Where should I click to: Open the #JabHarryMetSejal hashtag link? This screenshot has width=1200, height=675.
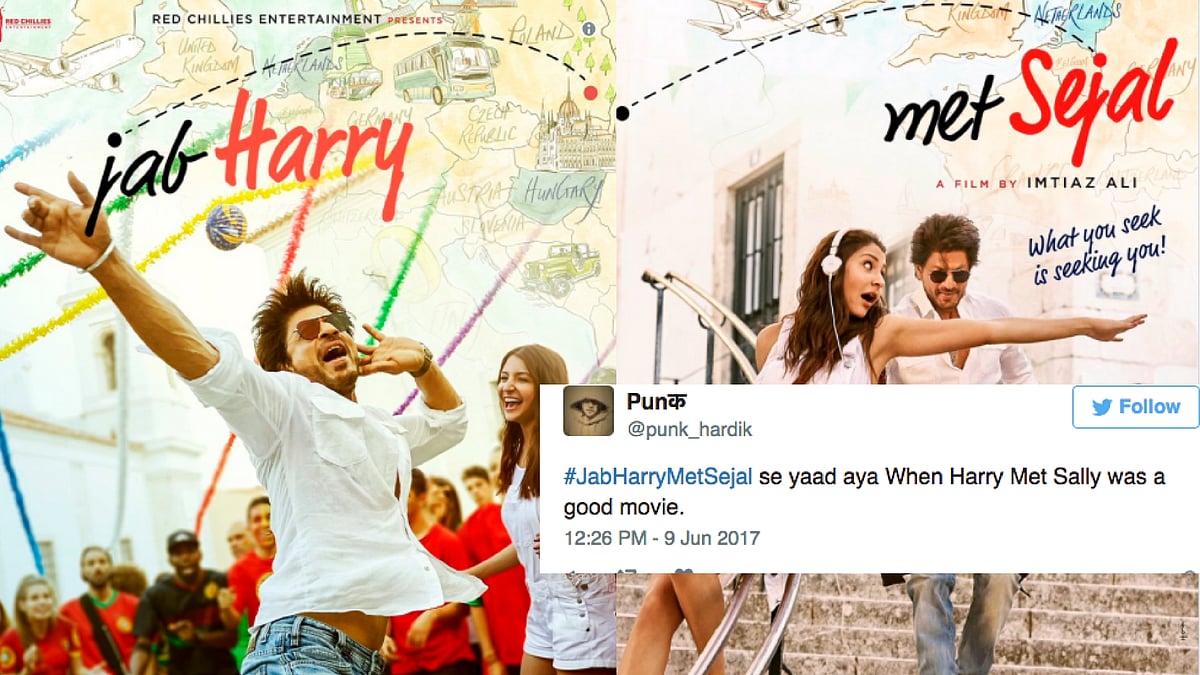click(x=658, y=478)
